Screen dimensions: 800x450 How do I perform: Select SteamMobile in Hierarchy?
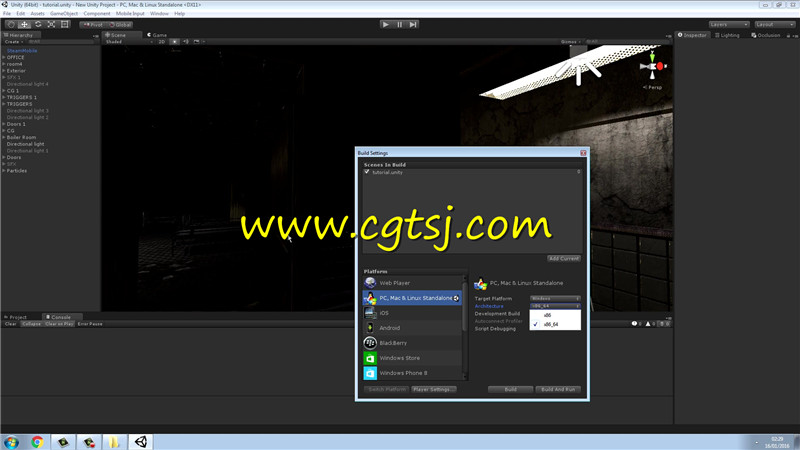(x=22, y=51)
